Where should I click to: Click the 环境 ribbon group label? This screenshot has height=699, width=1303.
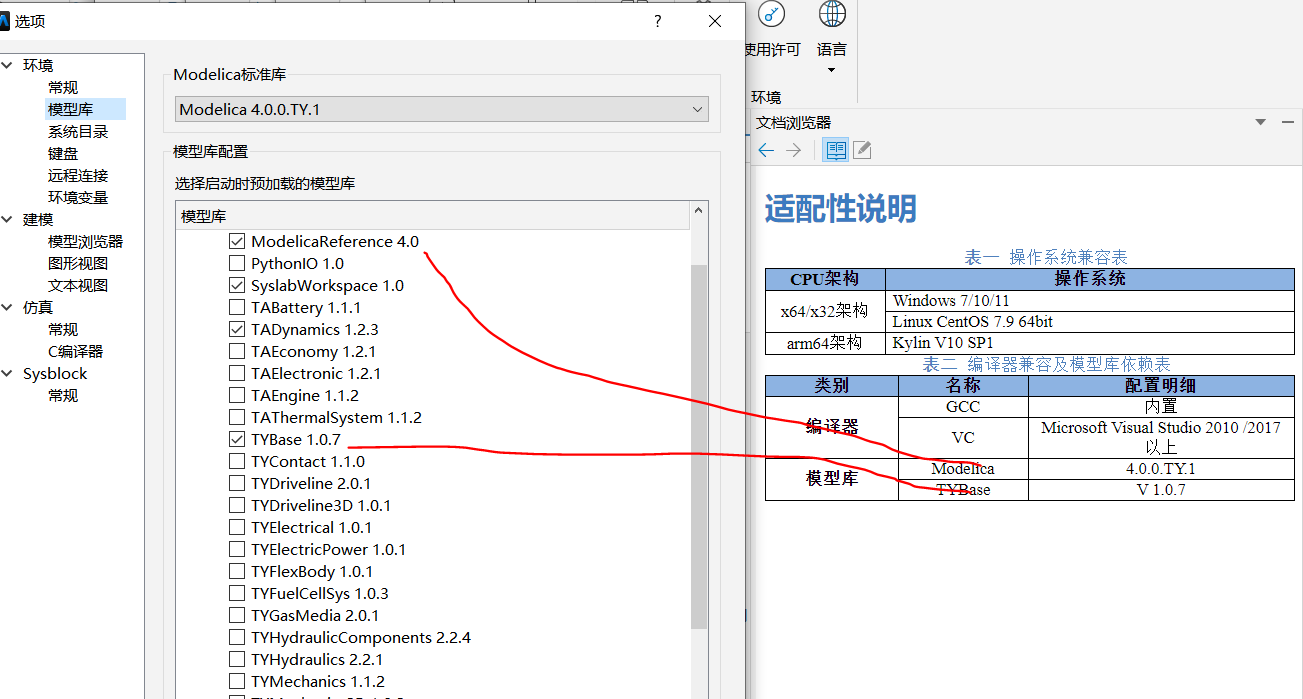pyautogui.click(x=767, y=97)
